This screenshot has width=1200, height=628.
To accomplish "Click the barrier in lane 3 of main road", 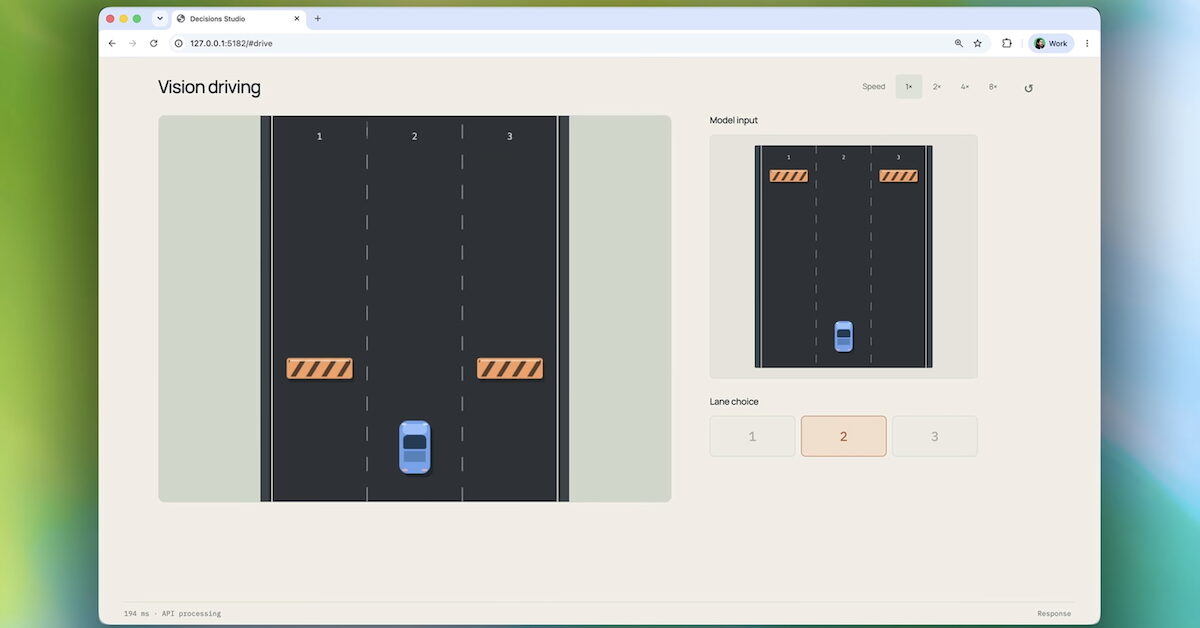I will coord(510,368).
